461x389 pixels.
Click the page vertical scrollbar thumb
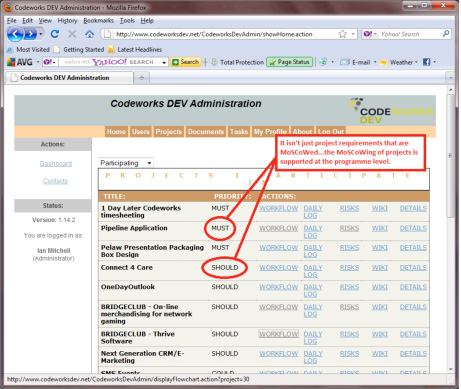pyautogui.click(x=450, y=156)
